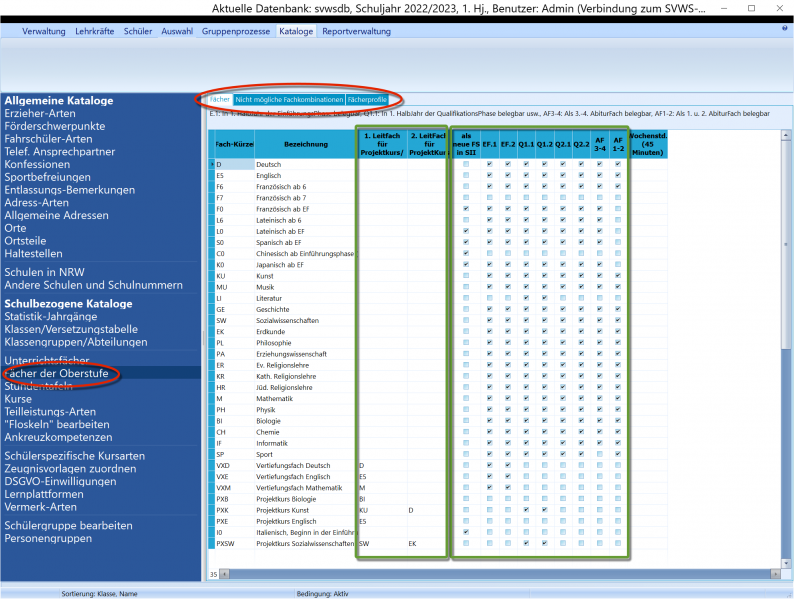The height and width of the screenshot is (599, 794).
Task: Open Statistik-Jahrgänge catalog
Action: click(x=51, y=316)
